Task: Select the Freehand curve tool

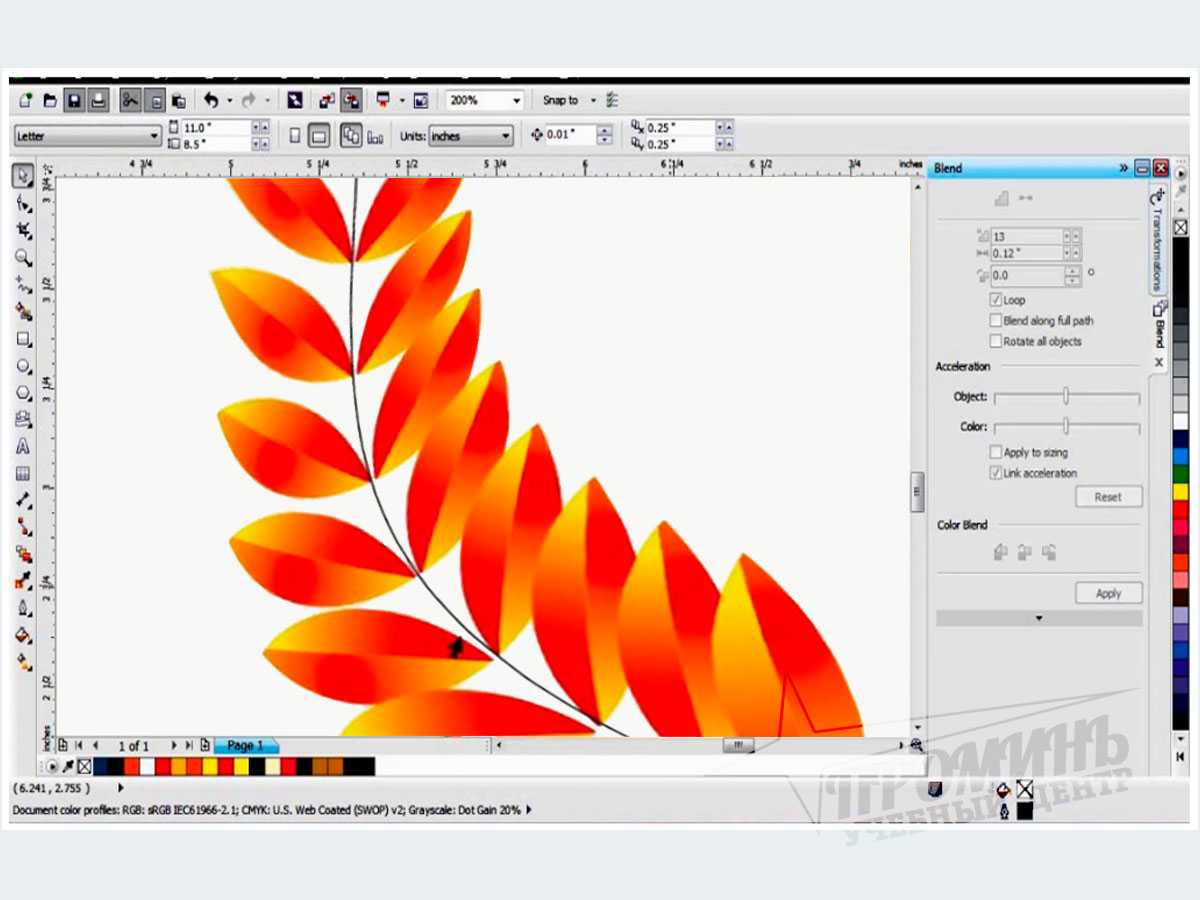Action: [x=23, y=285]
